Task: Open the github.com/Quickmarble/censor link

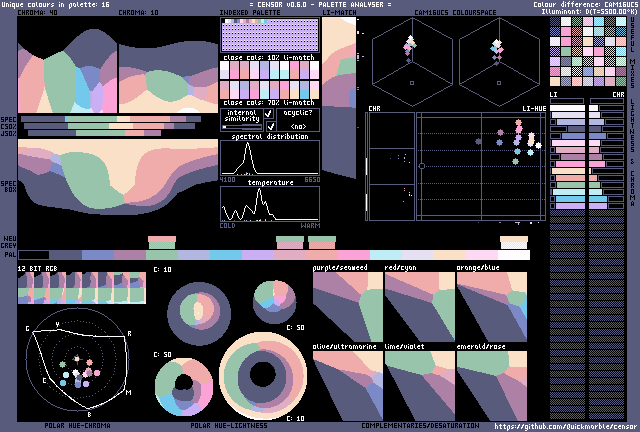Action: click(566, 425)
